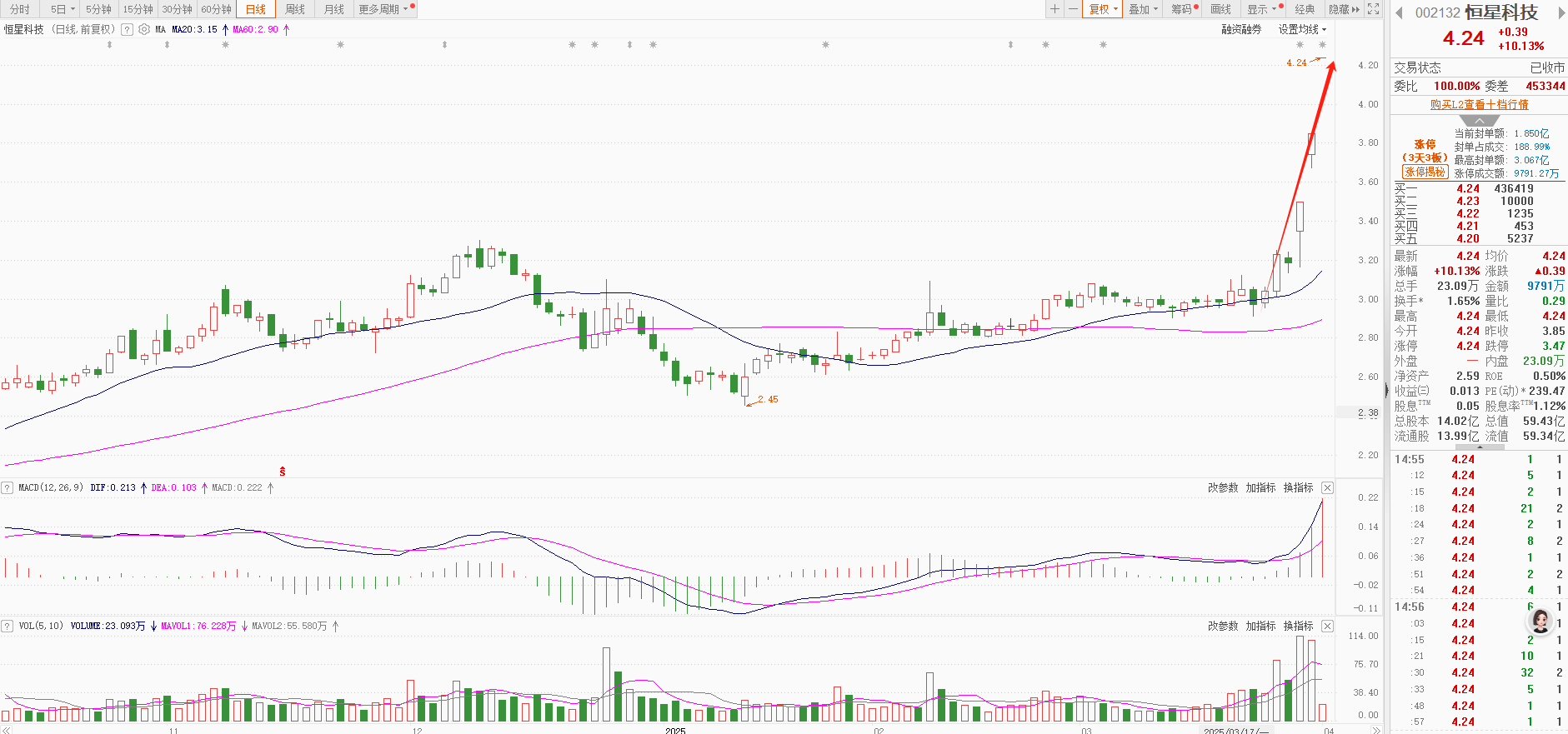
Task: Zoom out the chart with the minus button
Action: pyautogui.click(x=1073, y=9)
